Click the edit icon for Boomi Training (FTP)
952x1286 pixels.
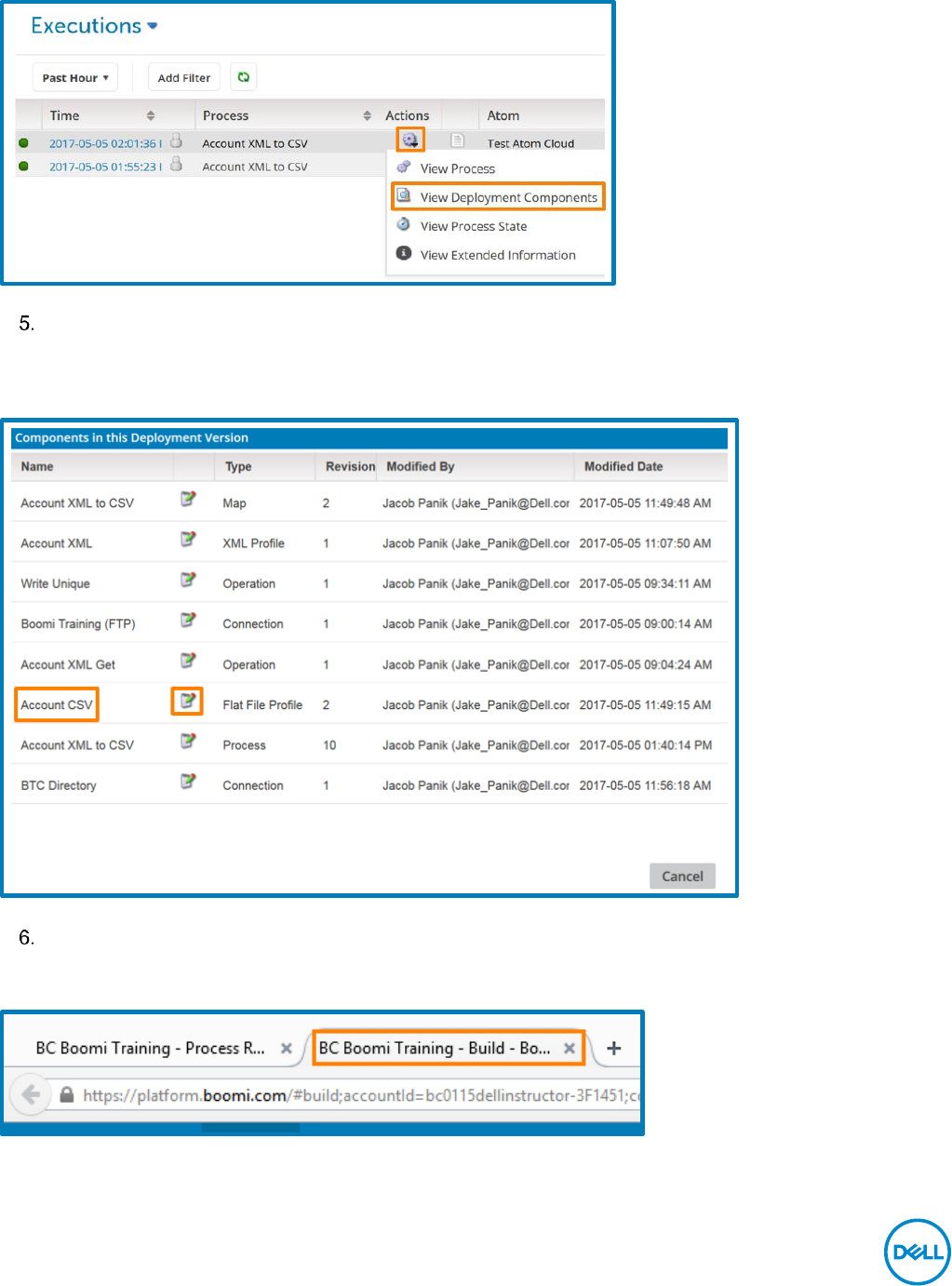coord(188,620)
